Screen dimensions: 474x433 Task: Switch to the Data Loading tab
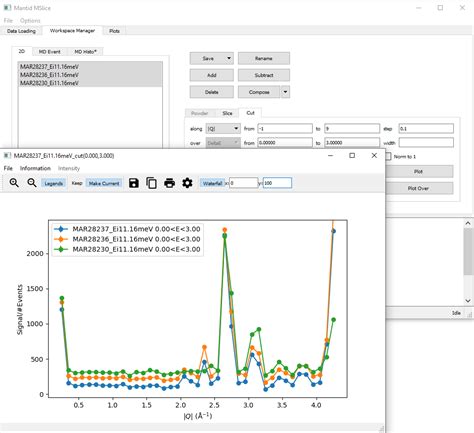[21, 31]
